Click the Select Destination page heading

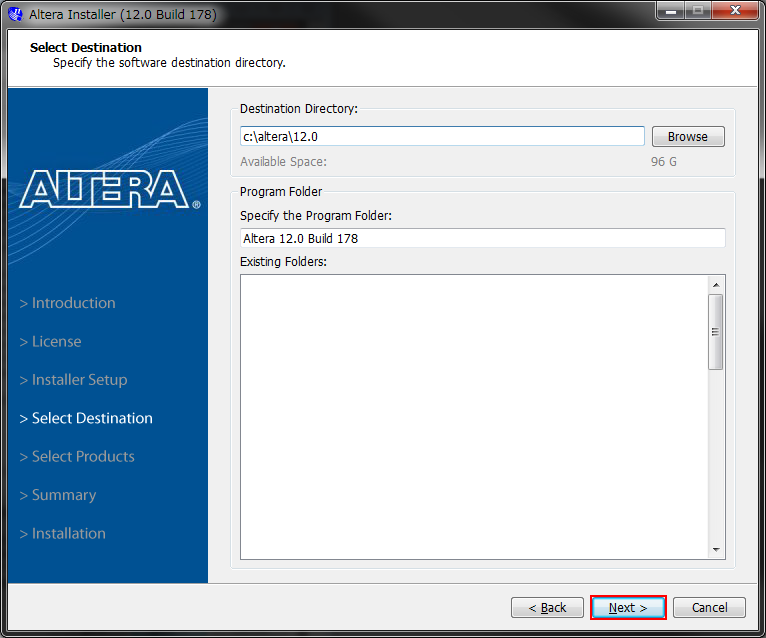click(85, 47)
